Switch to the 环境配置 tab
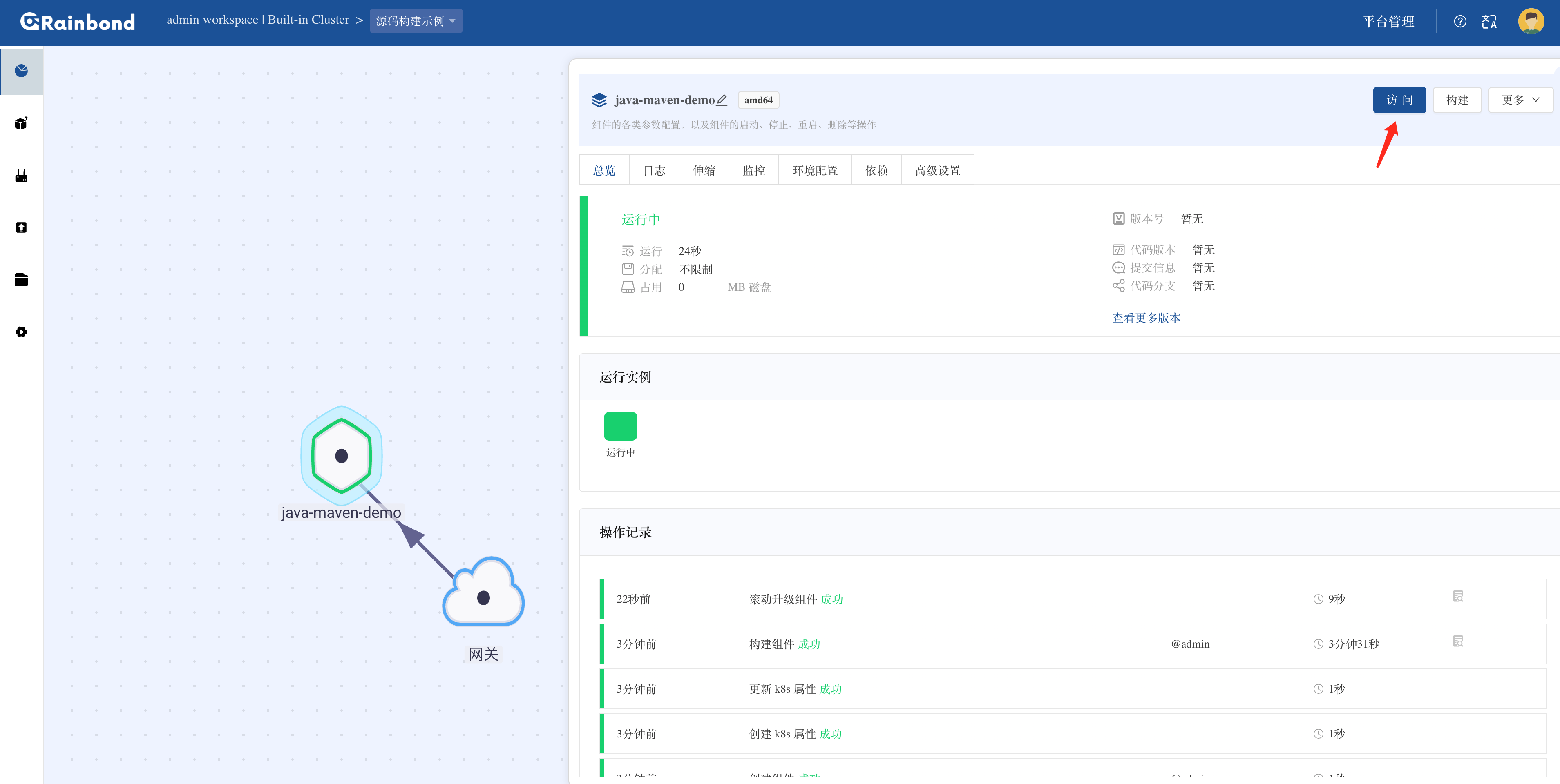This screenshot has height=784, width=1560. tap(814, 171)
